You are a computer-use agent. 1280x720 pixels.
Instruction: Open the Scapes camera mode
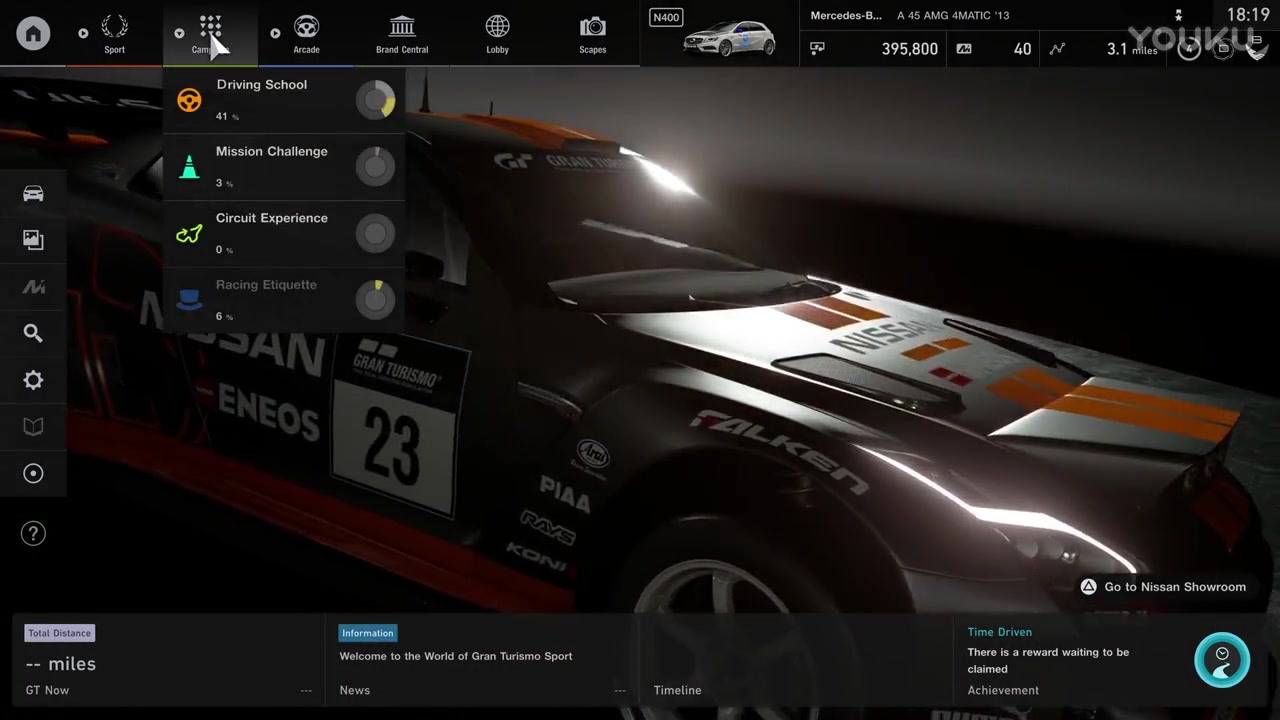(x=592, y=33)
